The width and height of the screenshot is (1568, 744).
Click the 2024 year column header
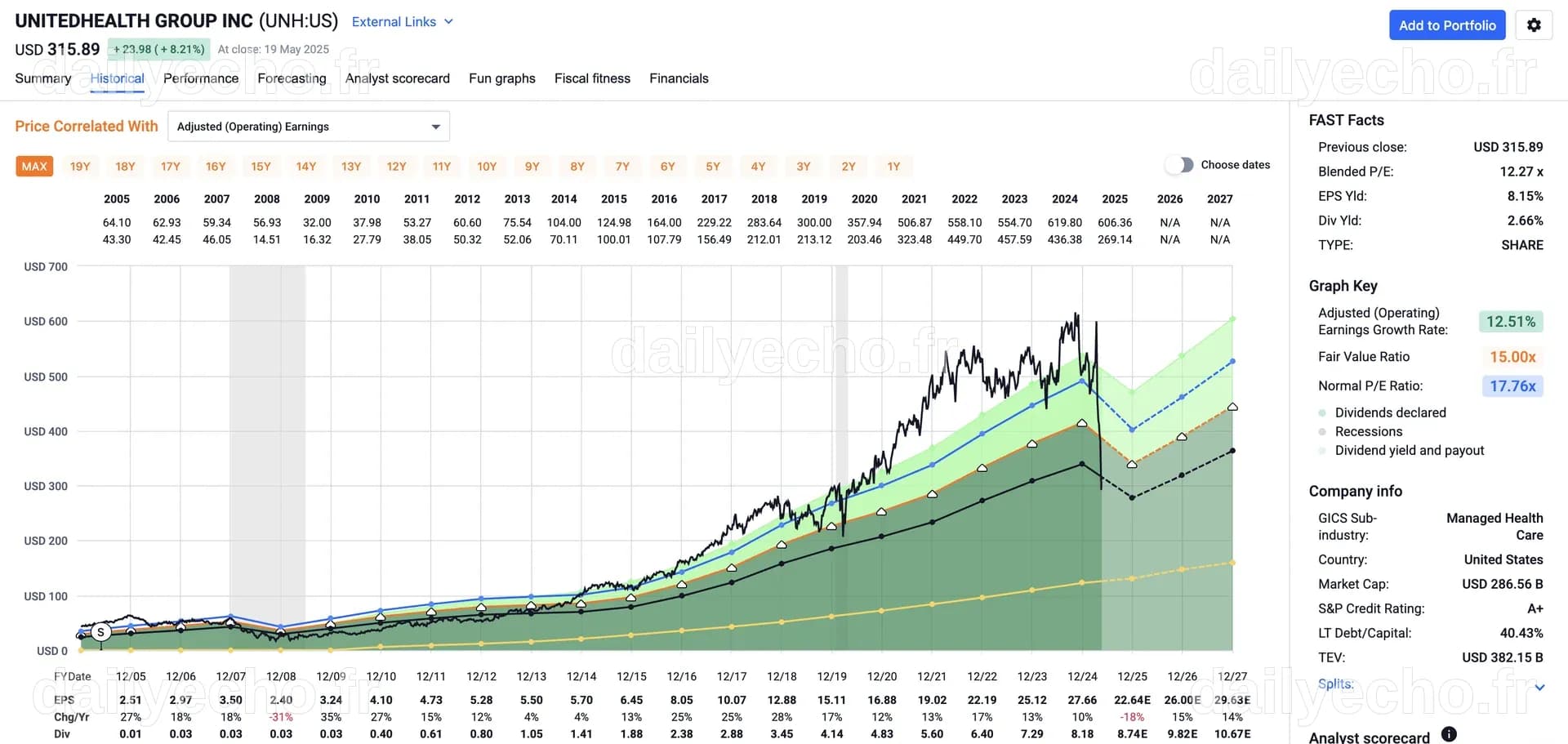pyautogui.click(x=1064, y=199)
